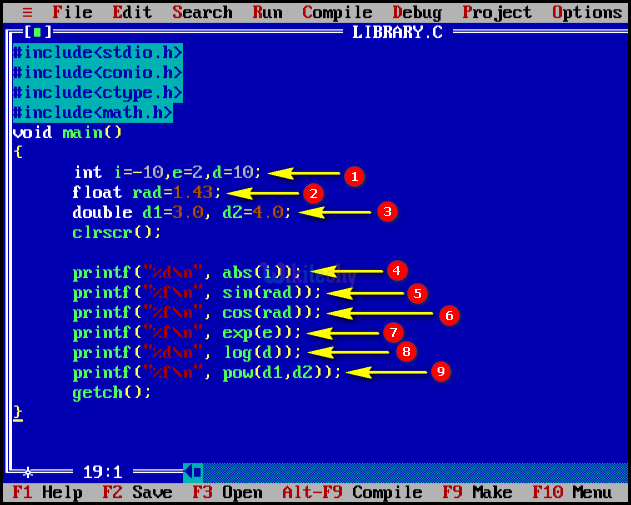Image resolution: width=631 pixels, height=505 pixels.
Task: Click the red annotation marker 1
Action: [352, 176]
